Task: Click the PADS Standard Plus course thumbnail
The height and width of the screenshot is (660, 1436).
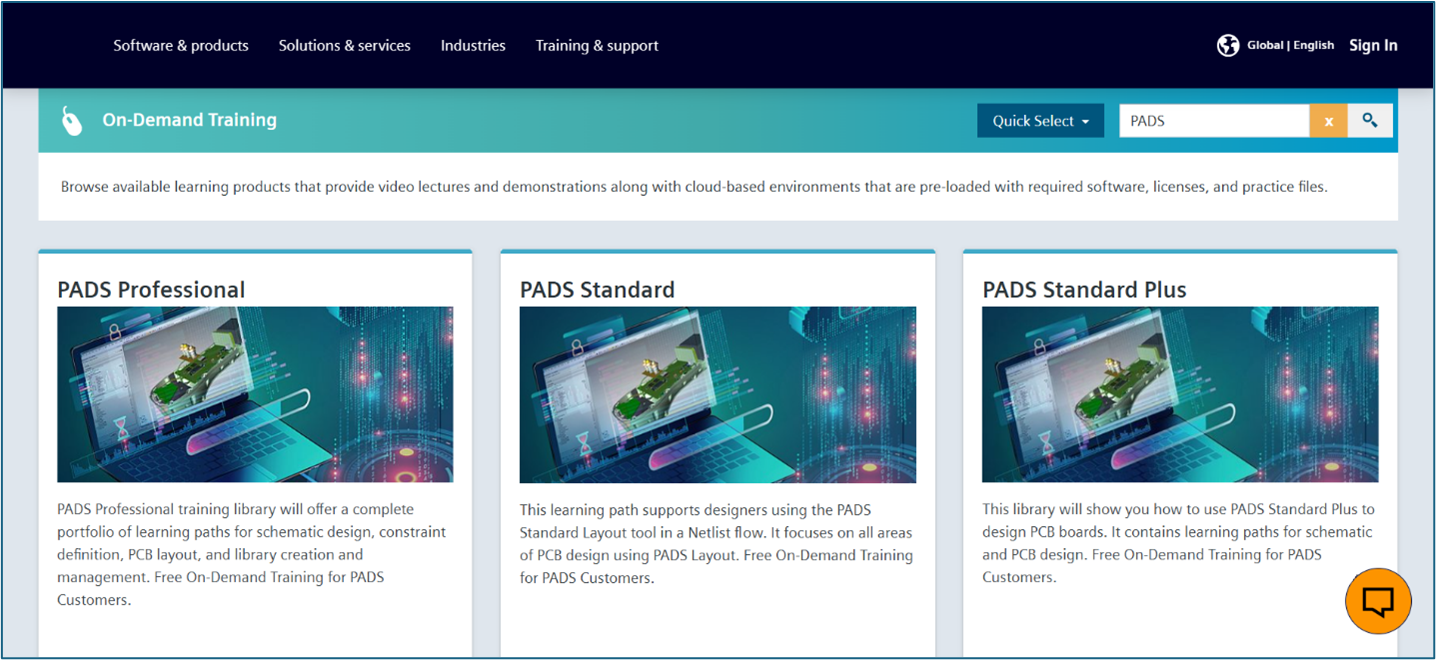Action: 1180,394
